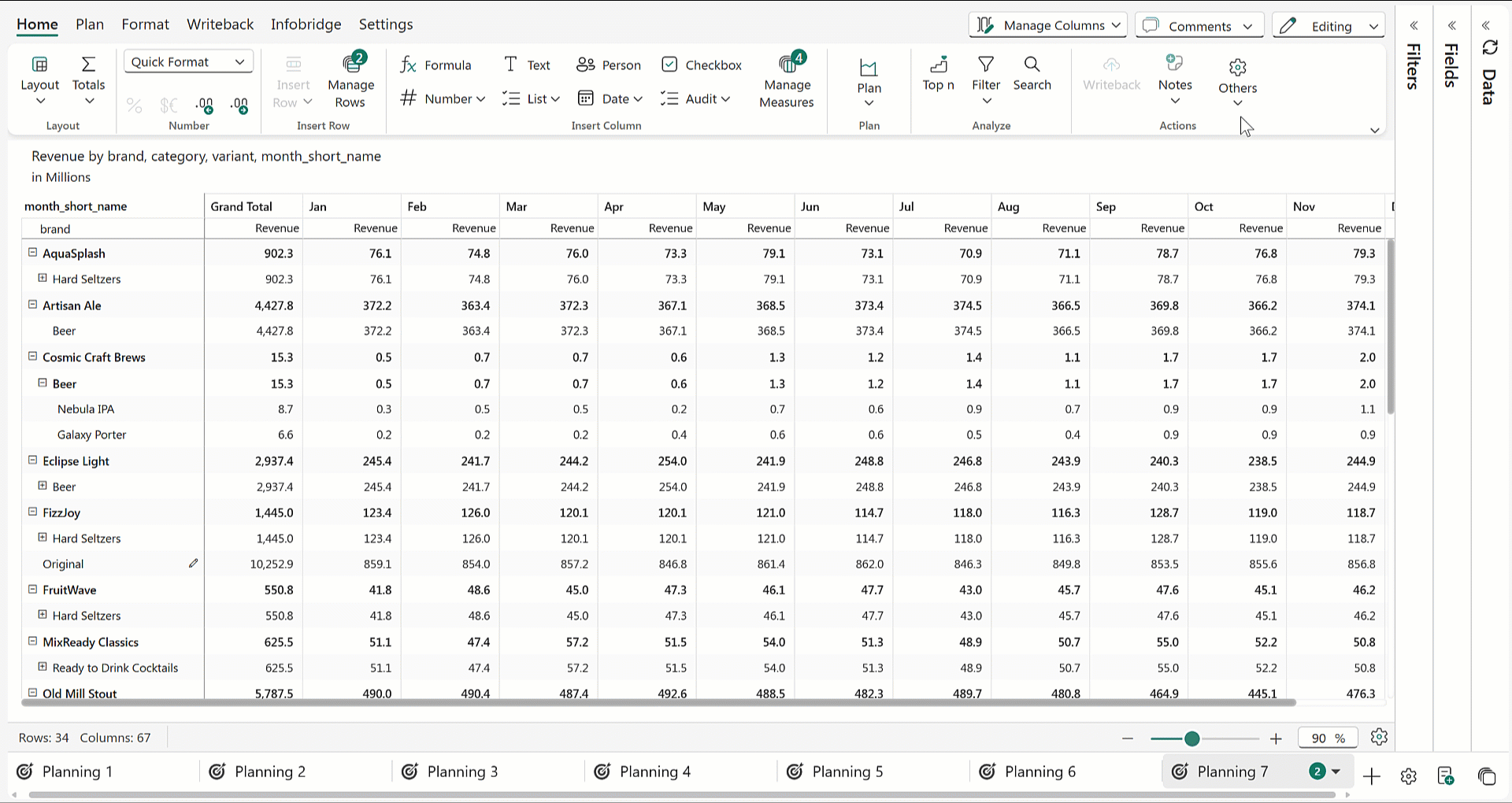The height and width of the screenshot is (803, 1512).
Task: Insert a Formula column
Action: [x=435, y=65]
